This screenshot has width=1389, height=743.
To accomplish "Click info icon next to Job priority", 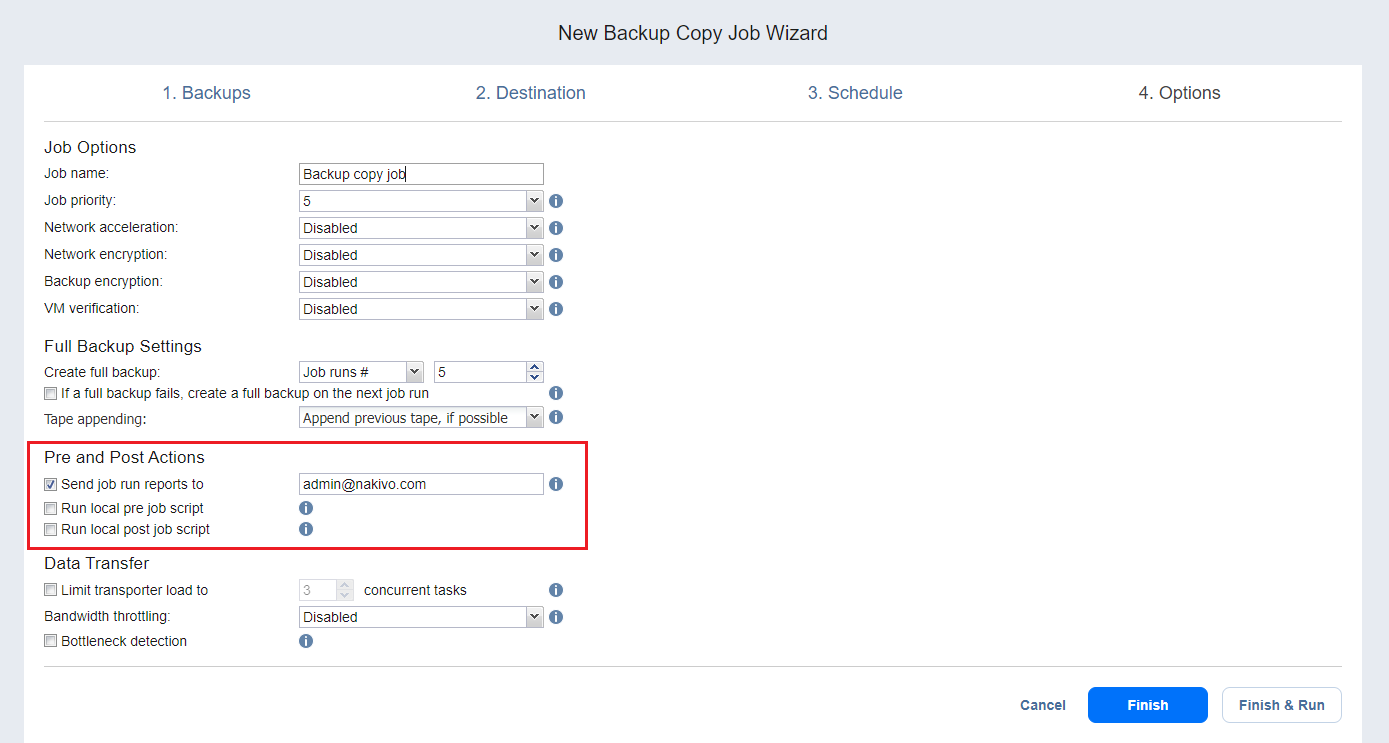I will tap(556, 201).
